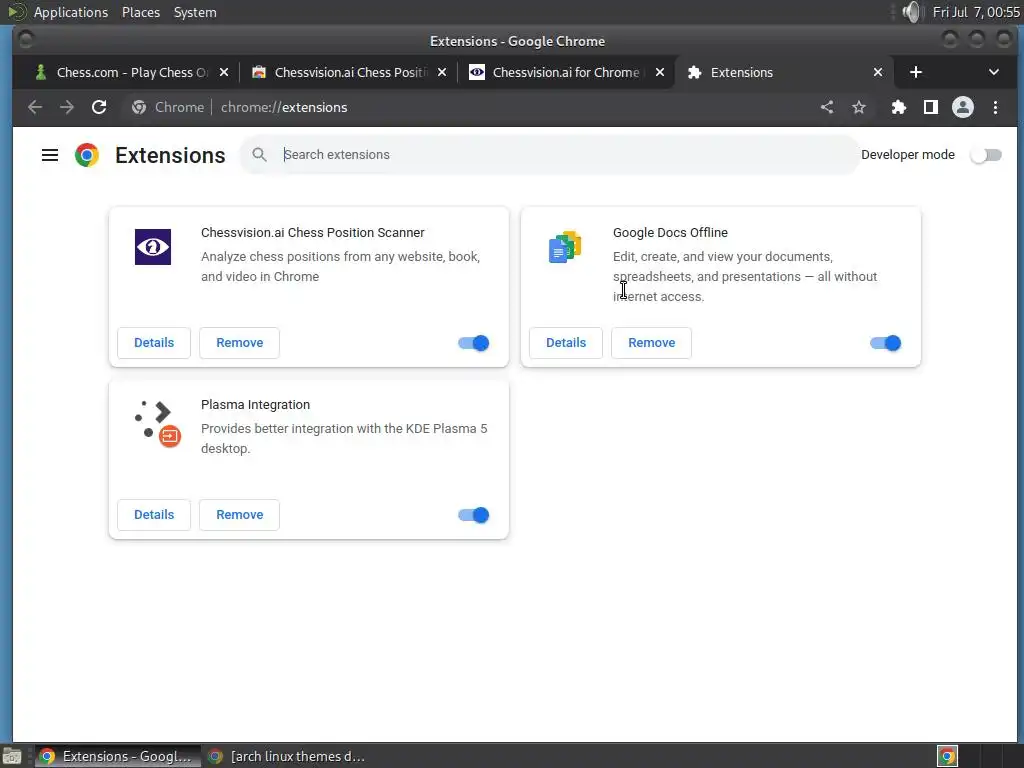Focus the Search extensions field

click(x=550, y=155)
